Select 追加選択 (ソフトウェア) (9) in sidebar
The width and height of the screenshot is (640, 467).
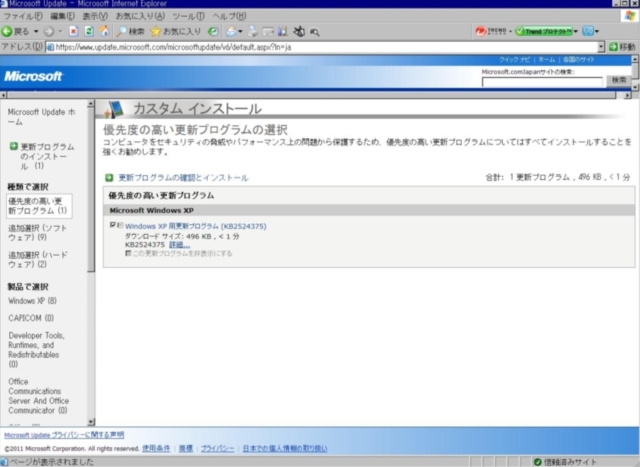(x=38, y=233)
